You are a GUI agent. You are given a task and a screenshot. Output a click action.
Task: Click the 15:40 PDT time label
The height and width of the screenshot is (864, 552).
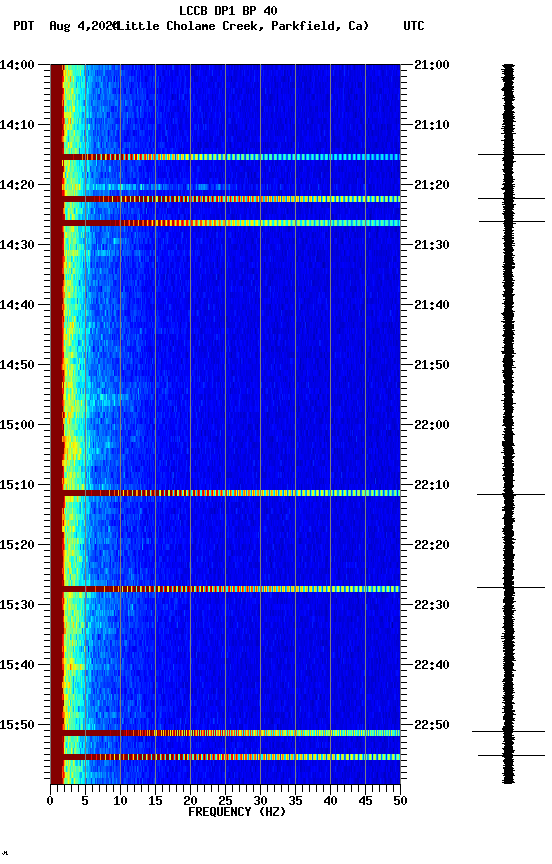click(x=17, y=665)
